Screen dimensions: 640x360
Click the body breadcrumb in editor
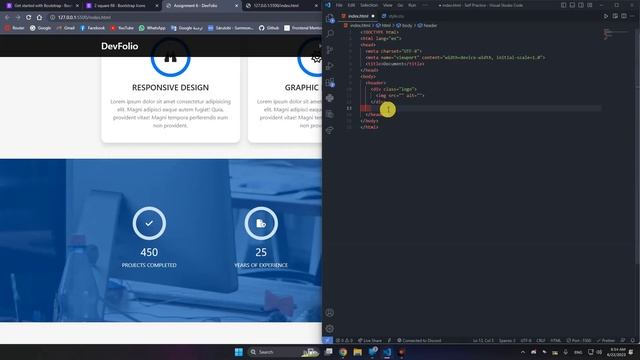pos(404,25)
